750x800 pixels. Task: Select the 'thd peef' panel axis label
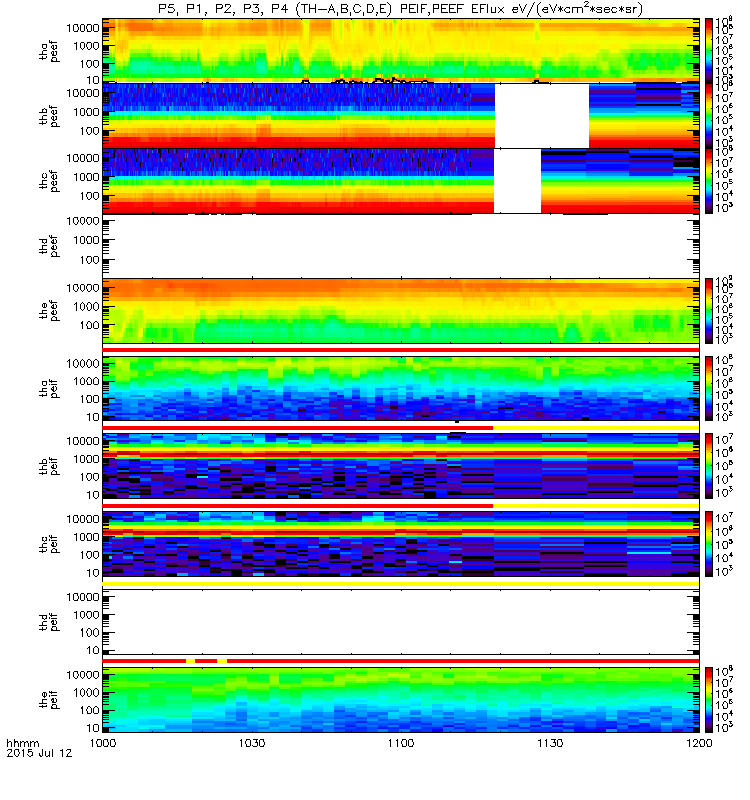(x=49, y=246)
